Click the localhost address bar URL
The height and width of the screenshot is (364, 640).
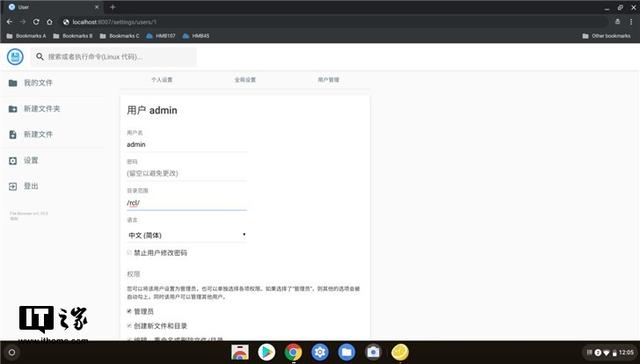point(114,22)
